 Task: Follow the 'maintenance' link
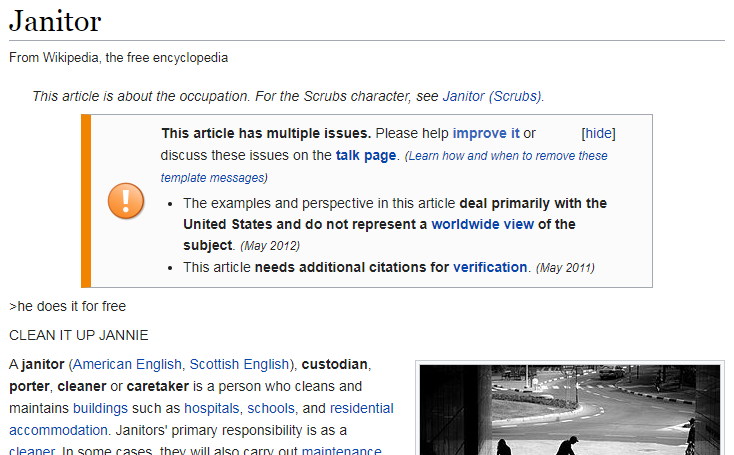341,450
